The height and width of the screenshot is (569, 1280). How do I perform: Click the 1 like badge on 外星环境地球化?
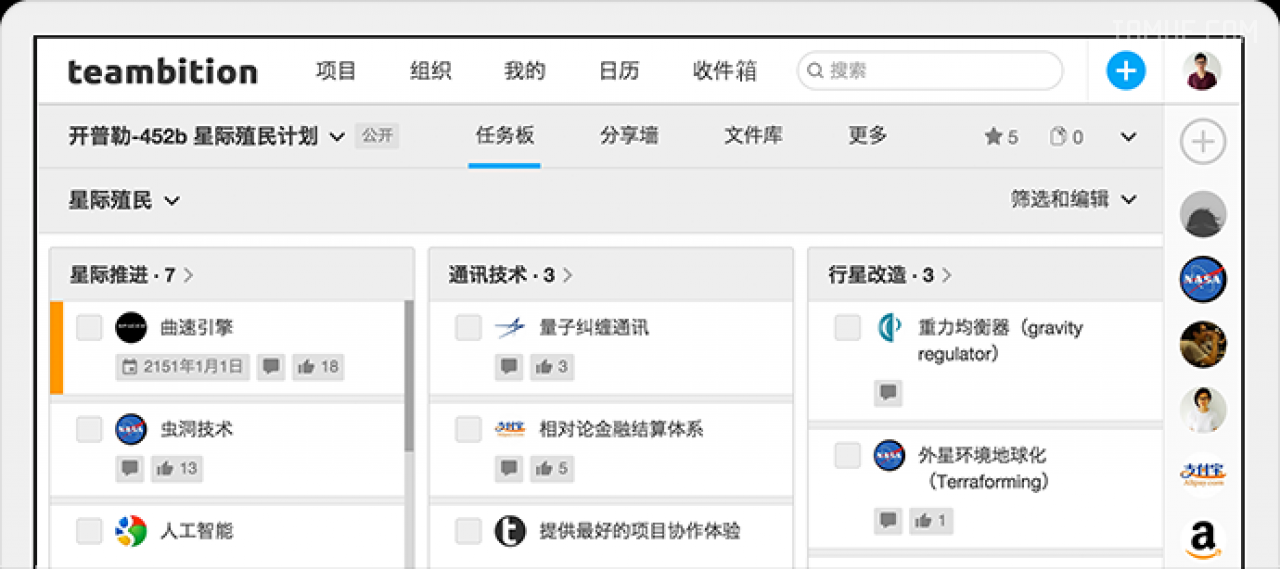930,520
